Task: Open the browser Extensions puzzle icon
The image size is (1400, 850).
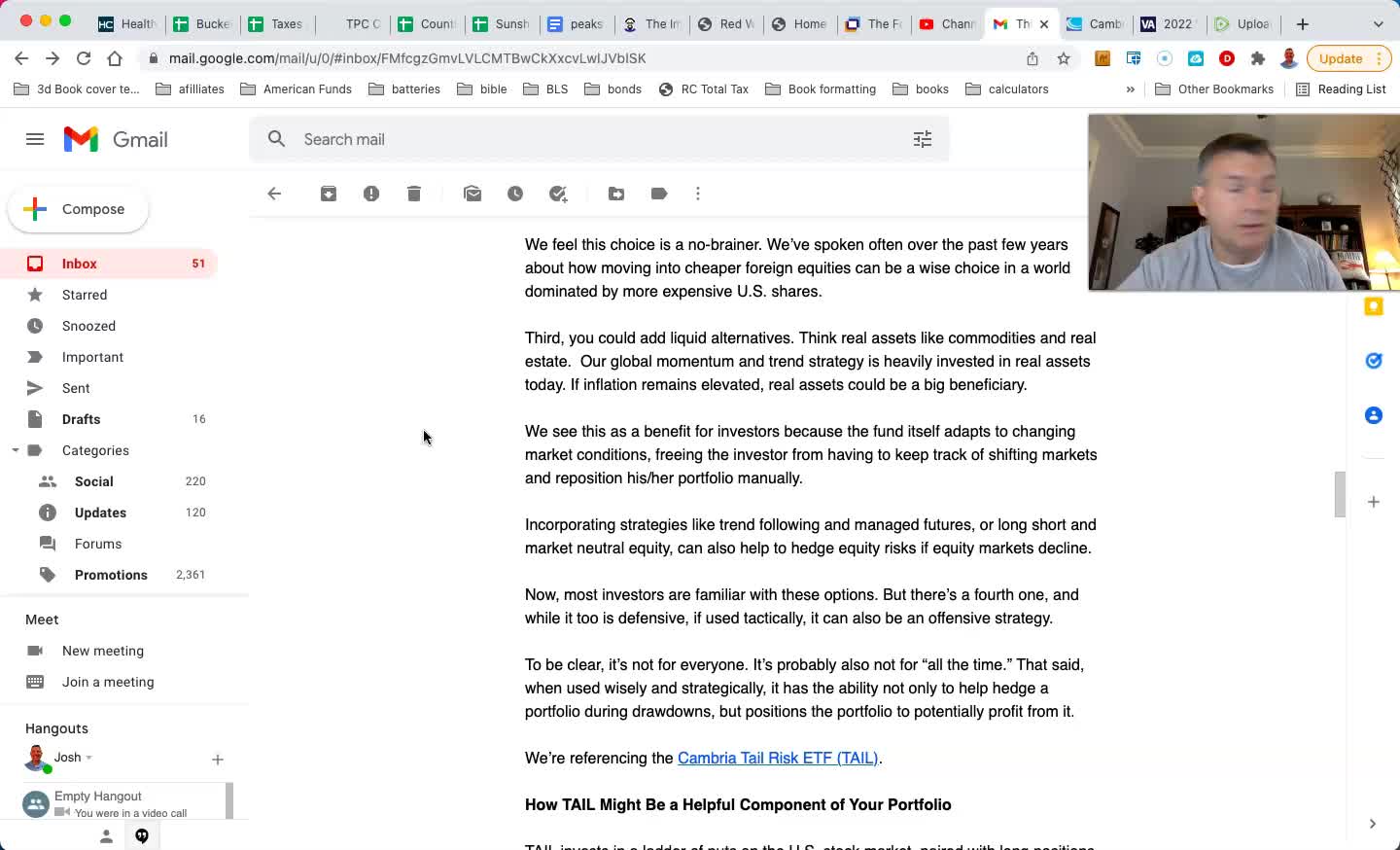Action: click(x=1258, y=58)
